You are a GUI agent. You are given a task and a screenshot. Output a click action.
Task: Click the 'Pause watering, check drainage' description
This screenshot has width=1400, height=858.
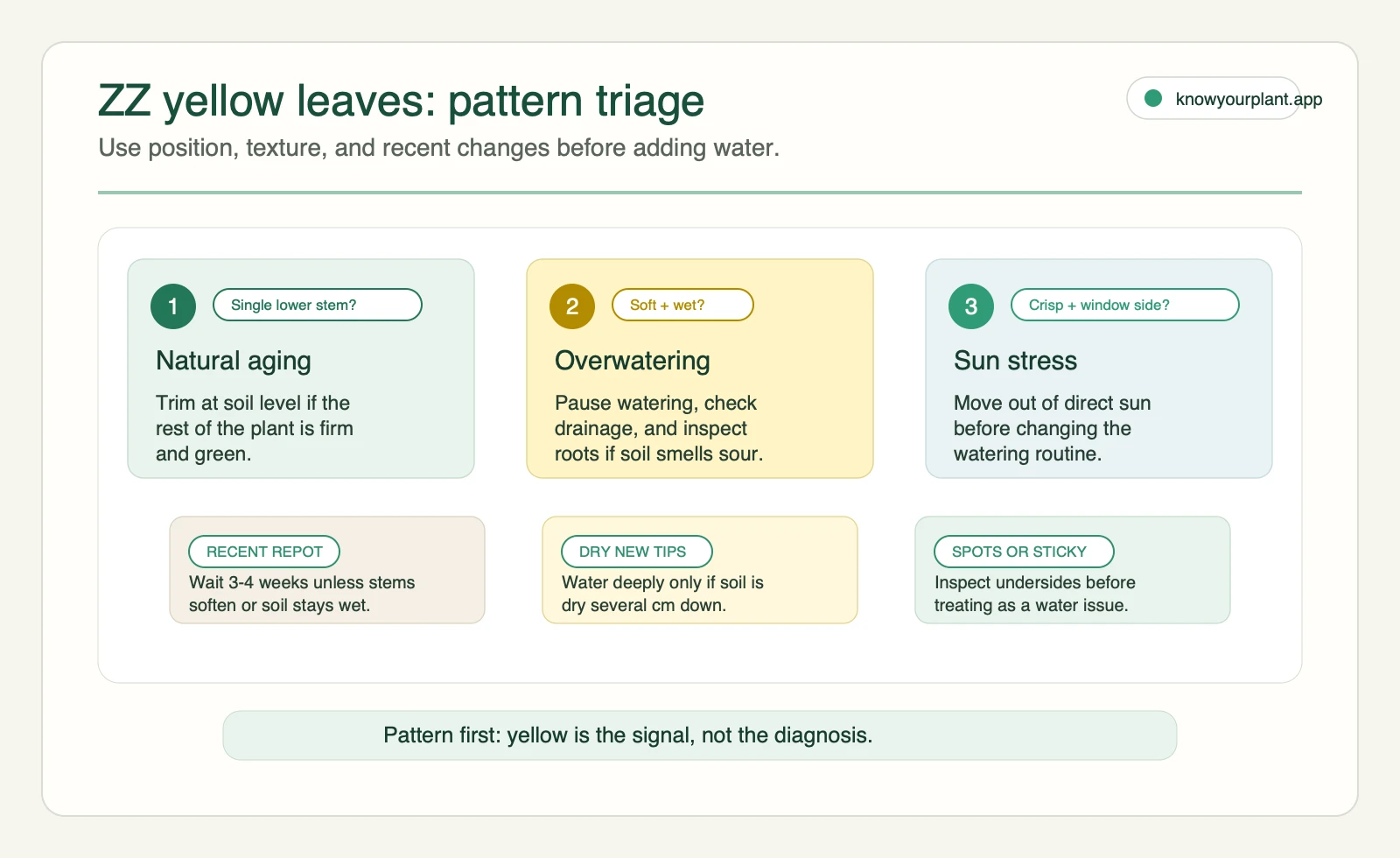659,428
